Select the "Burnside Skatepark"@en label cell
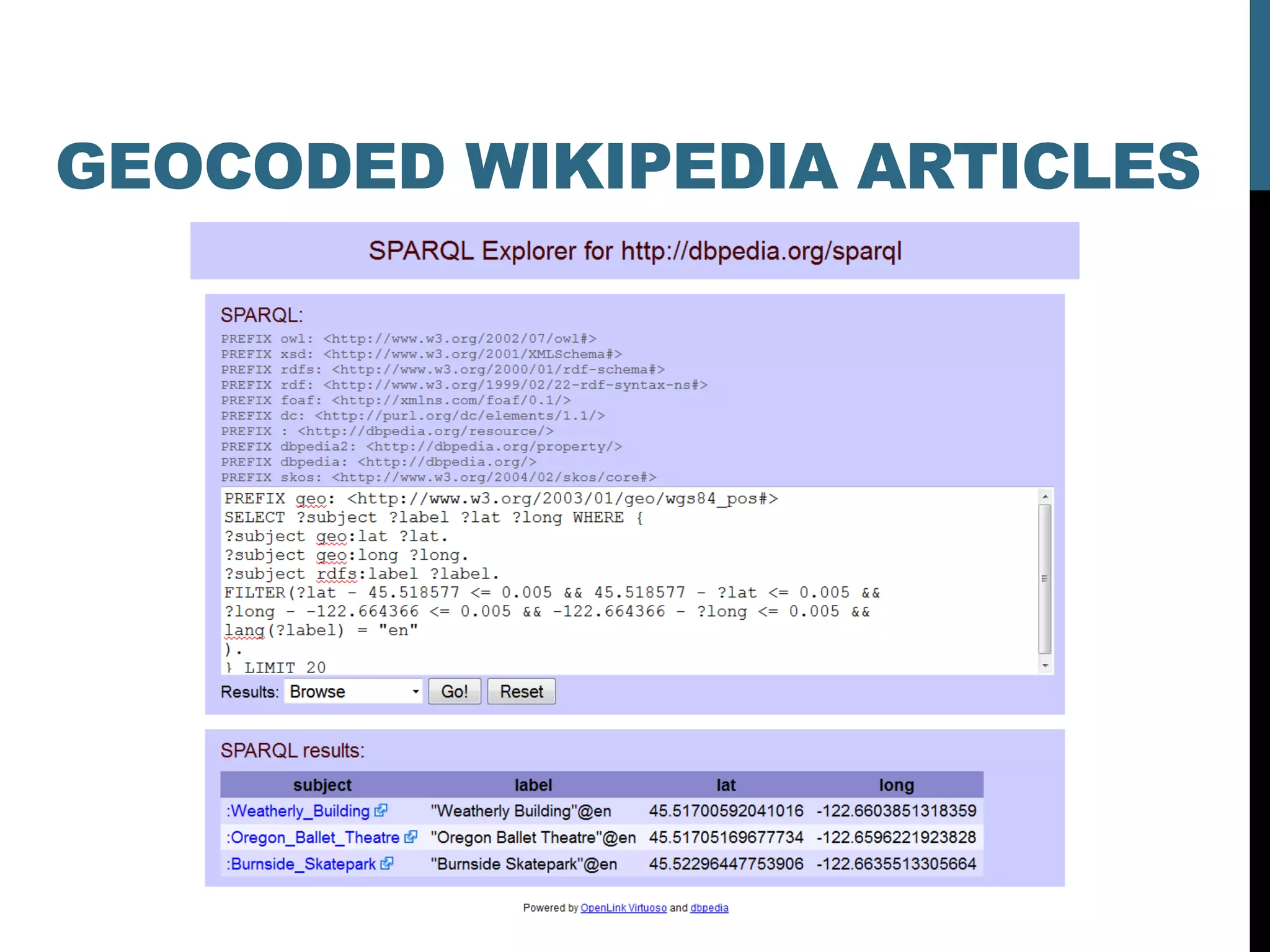The width and height of the screenshot is (1270, 952). (524, 864)
